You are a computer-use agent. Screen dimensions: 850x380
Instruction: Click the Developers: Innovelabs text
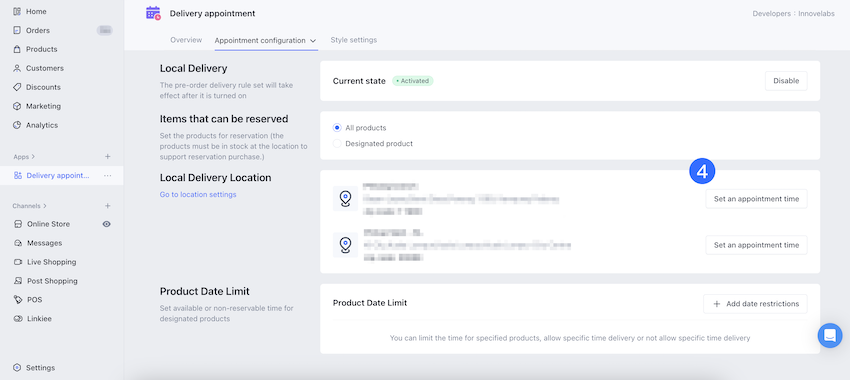[x=795, y=14]
